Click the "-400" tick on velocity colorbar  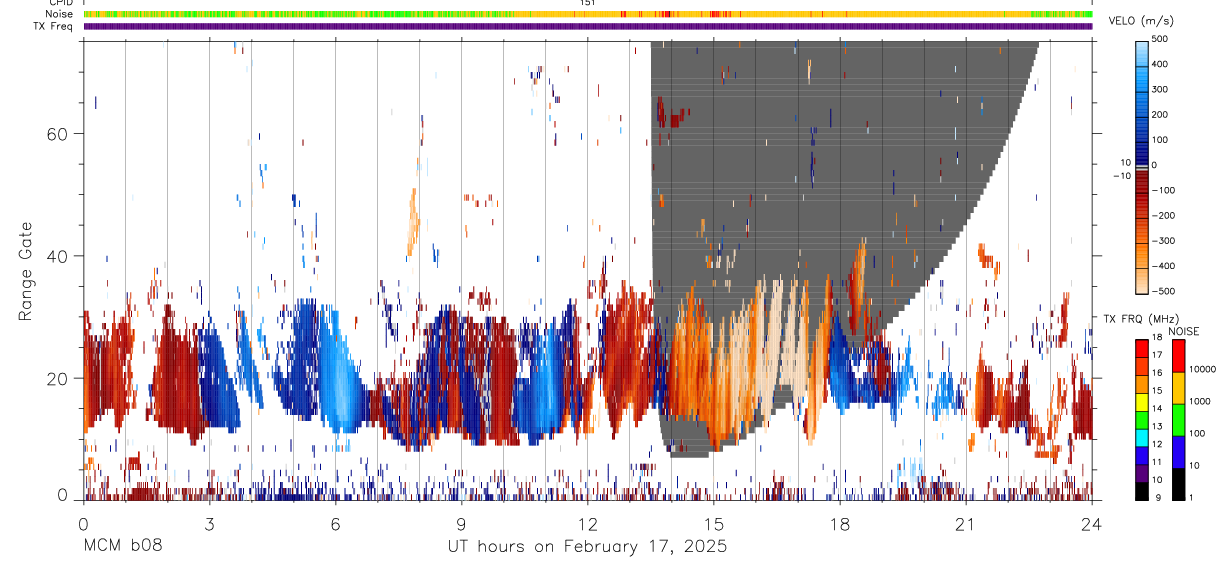point(1163,266)
